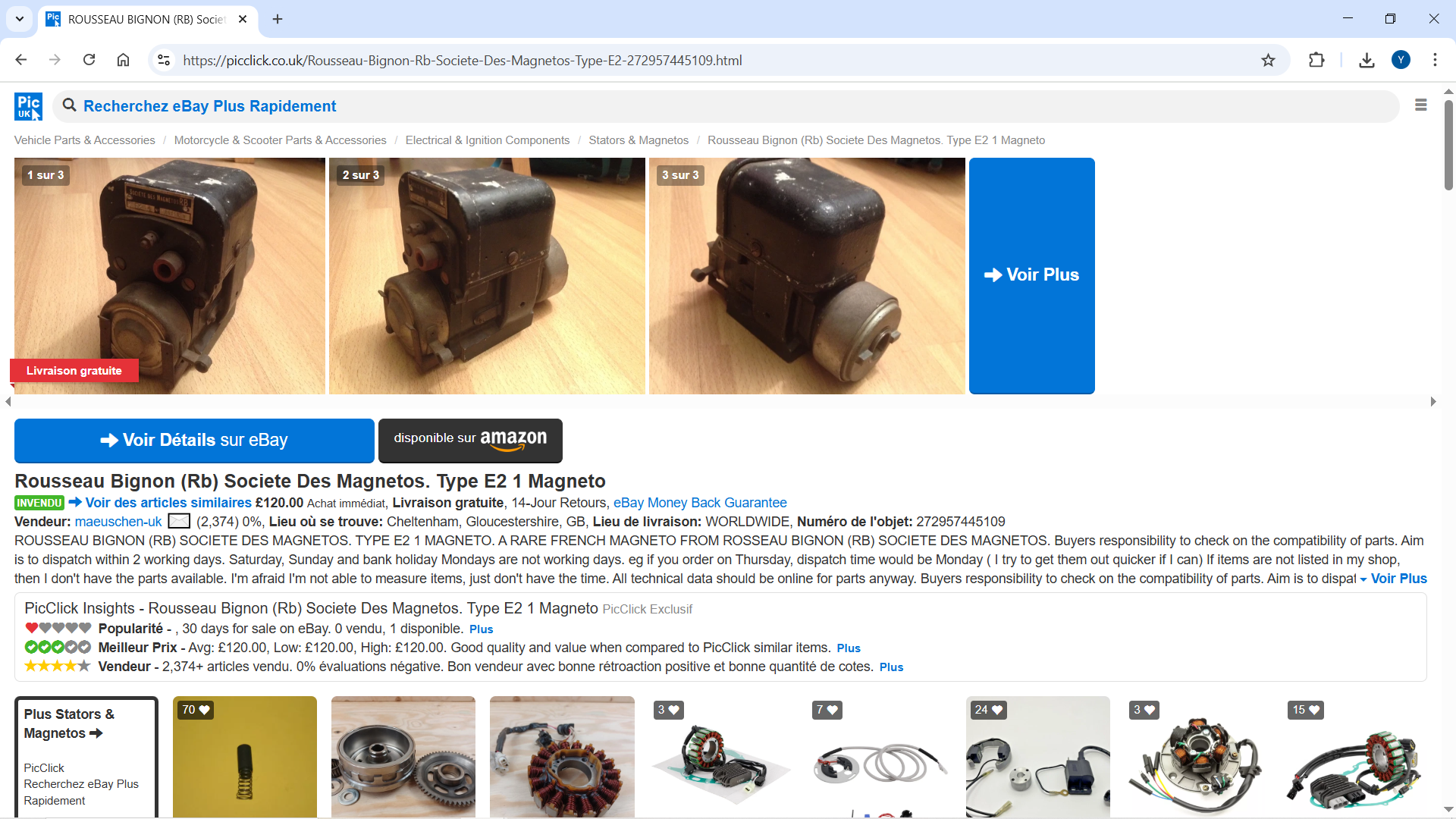Screen dimensions: 1456x819
Task: Select the ROUSSEAU BIGNON browser tab
Action: coord(146,20)
